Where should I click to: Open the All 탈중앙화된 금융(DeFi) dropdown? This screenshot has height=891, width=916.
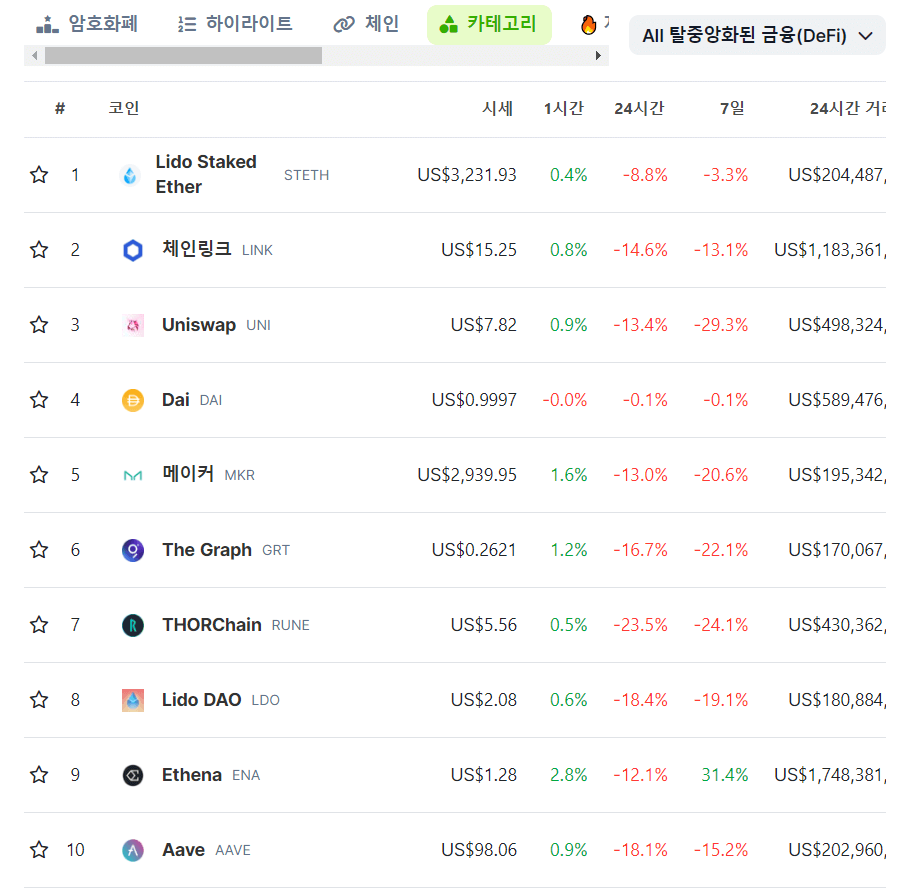point(757,36)
